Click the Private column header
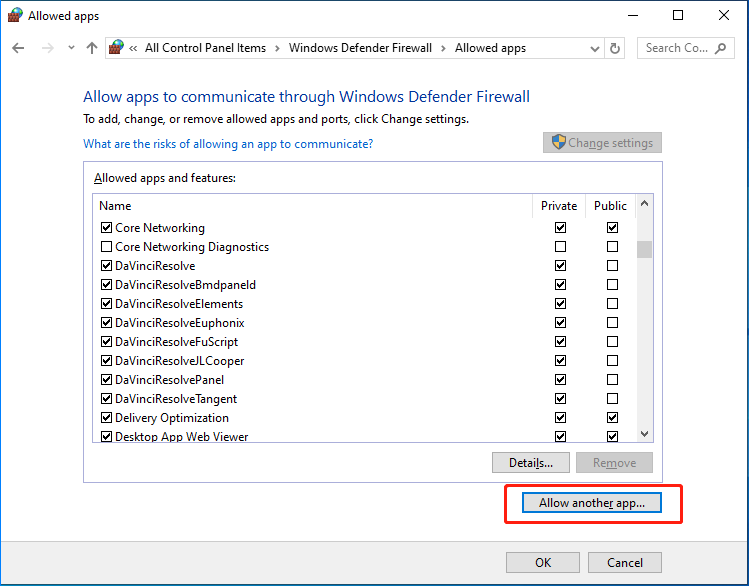 click(558, 206)
